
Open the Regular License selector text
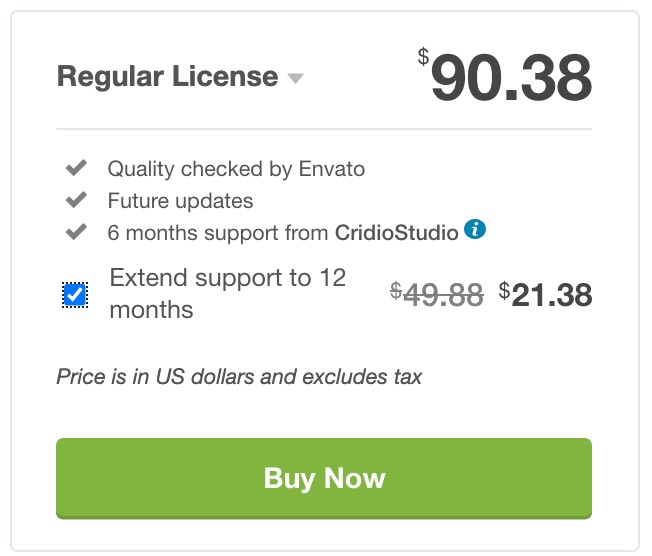point(167,77)
